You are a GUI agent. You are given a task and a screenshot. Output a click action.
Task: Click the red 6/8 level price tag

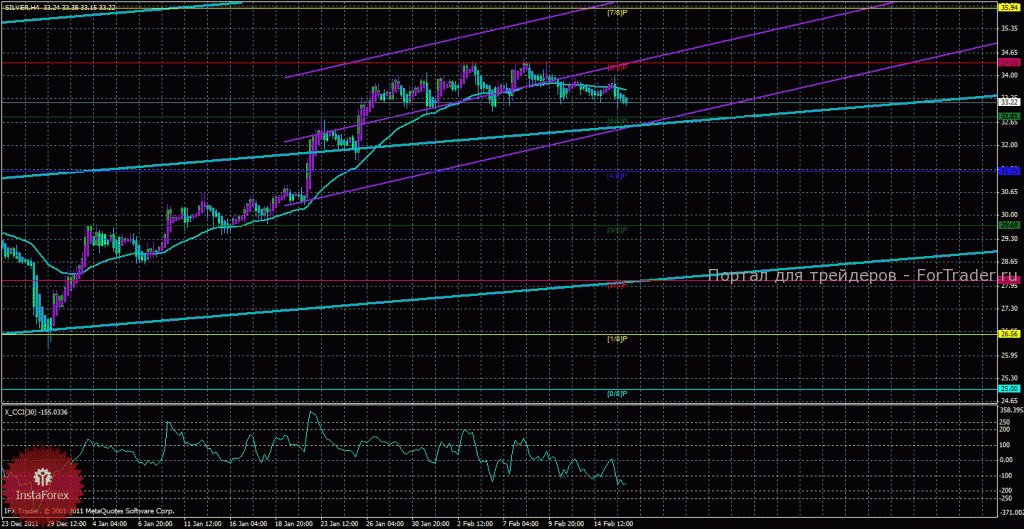click(1010, 63)
